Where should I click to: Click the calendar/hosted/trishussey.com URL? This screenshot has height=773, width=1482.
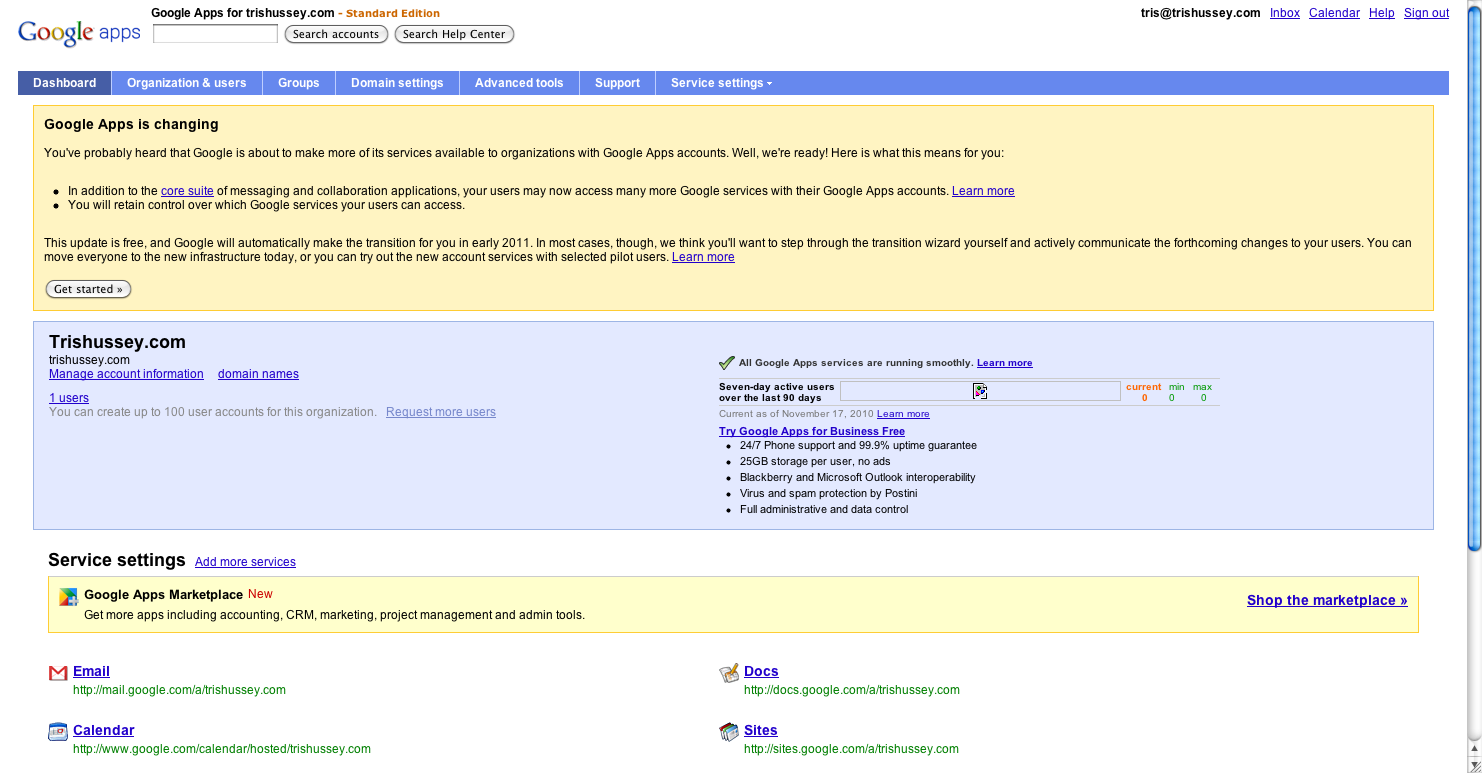click(x=222, y=749)
